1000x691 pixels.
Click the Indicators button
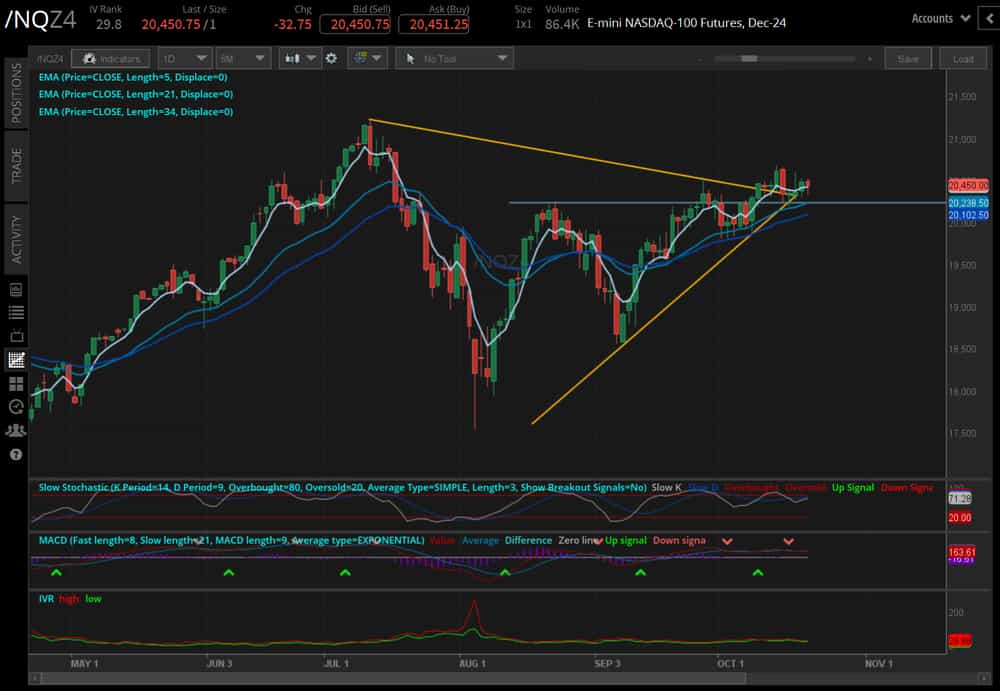pos(110,58)
